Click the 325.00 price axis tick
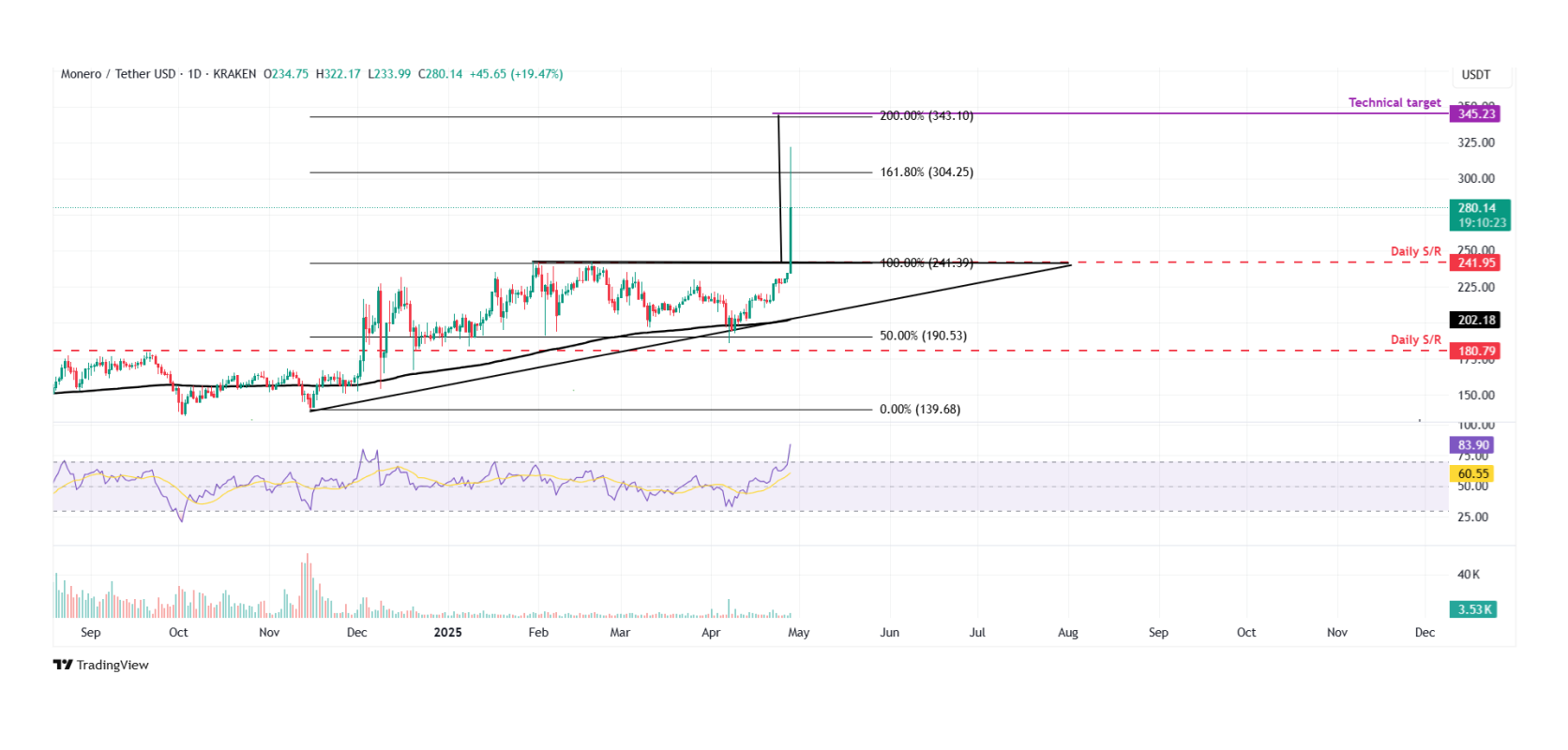 [1476, 142]
